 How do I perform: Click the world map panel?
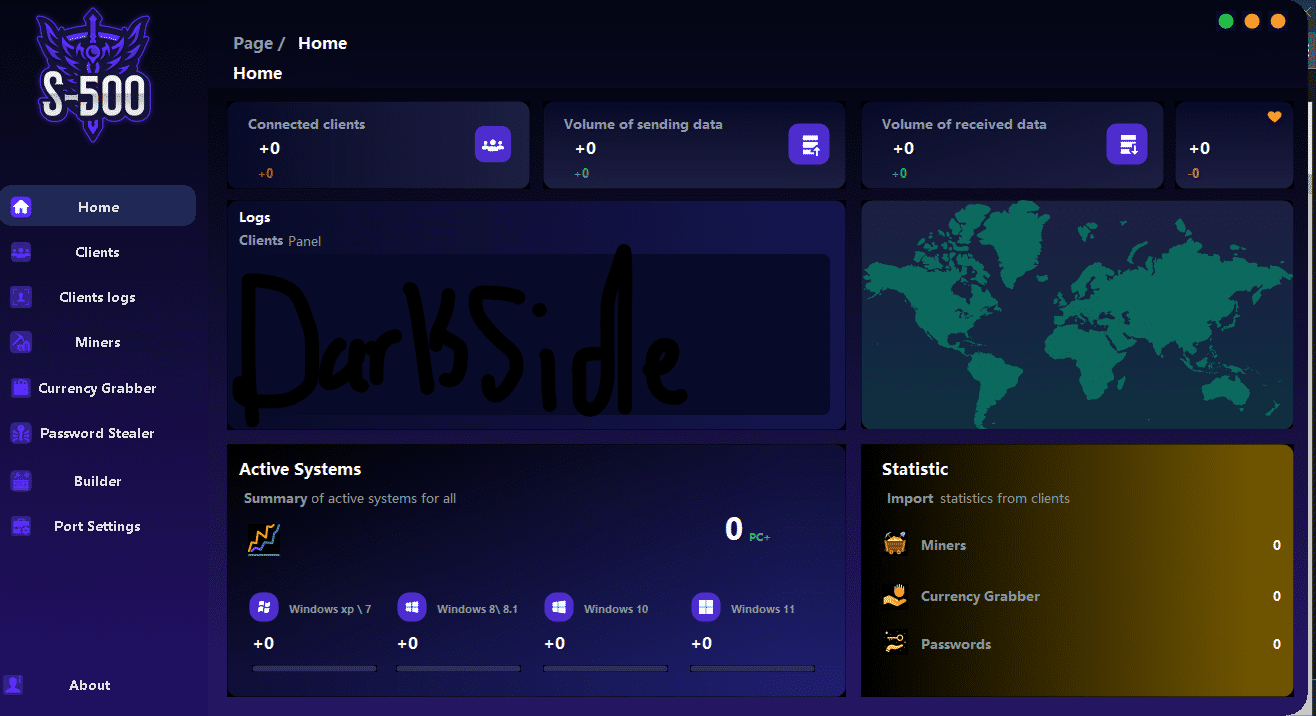tap(1077, 315)
